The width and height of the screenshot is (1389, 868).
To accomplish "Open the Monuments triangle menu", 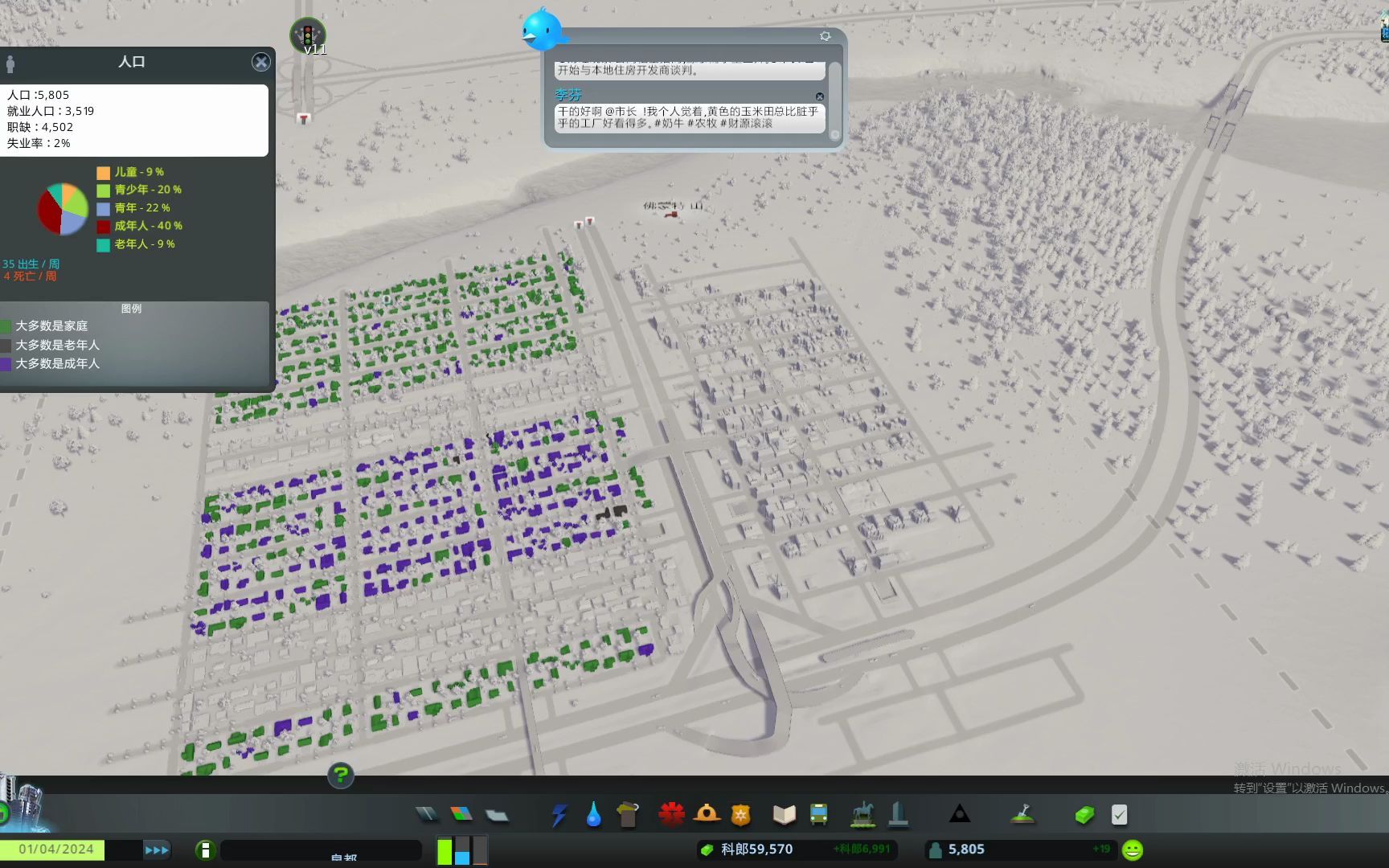I will (959, 815).
